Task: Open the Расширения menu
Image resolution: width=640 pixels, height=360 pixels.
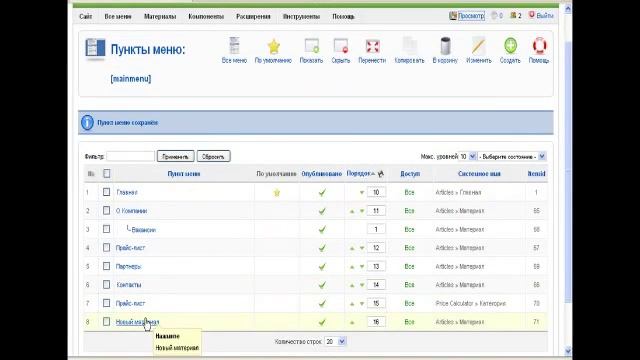Action: tap(253, 16)
